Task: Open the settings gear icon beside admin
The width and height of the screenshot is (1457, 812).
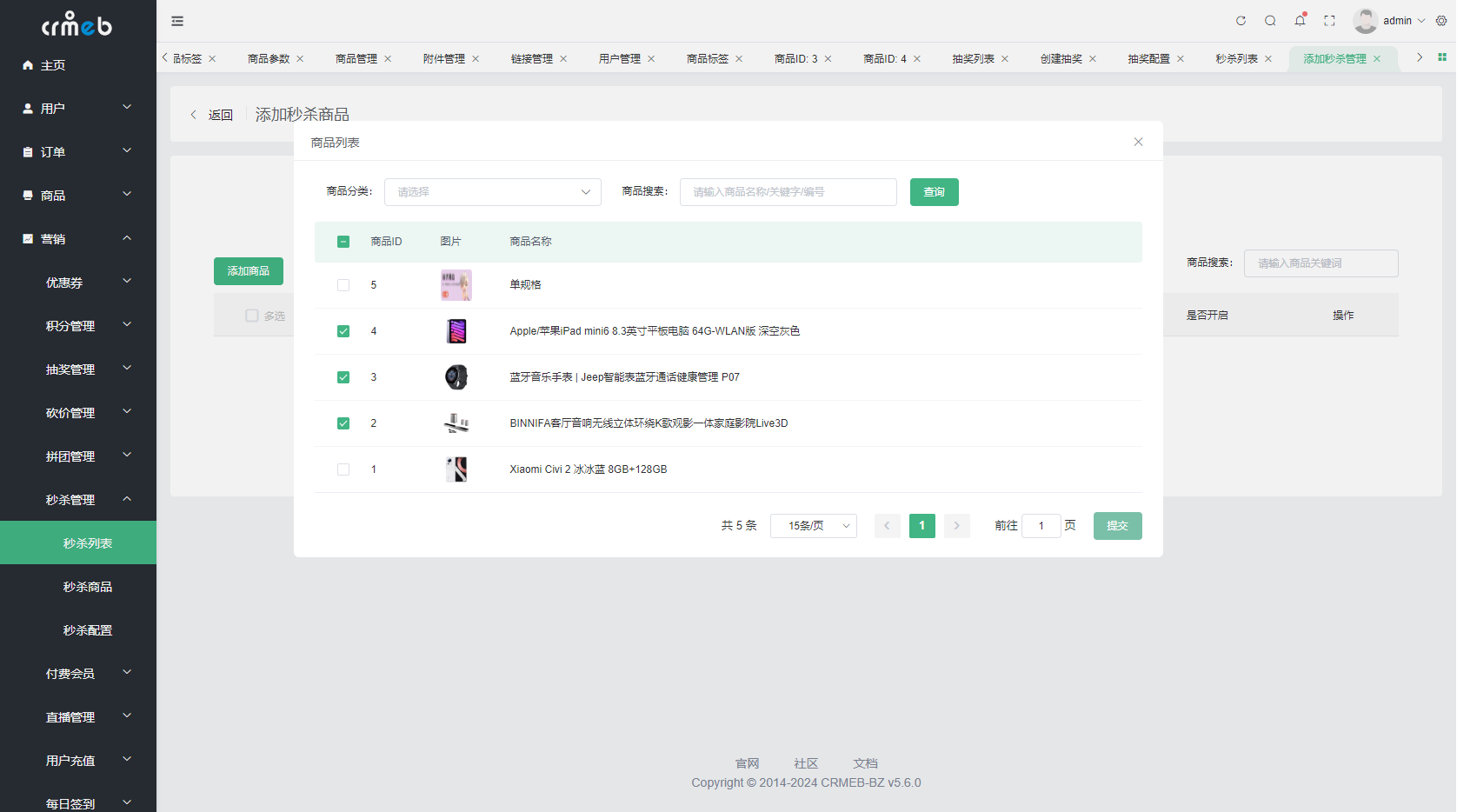Action: click(1441, 21)
